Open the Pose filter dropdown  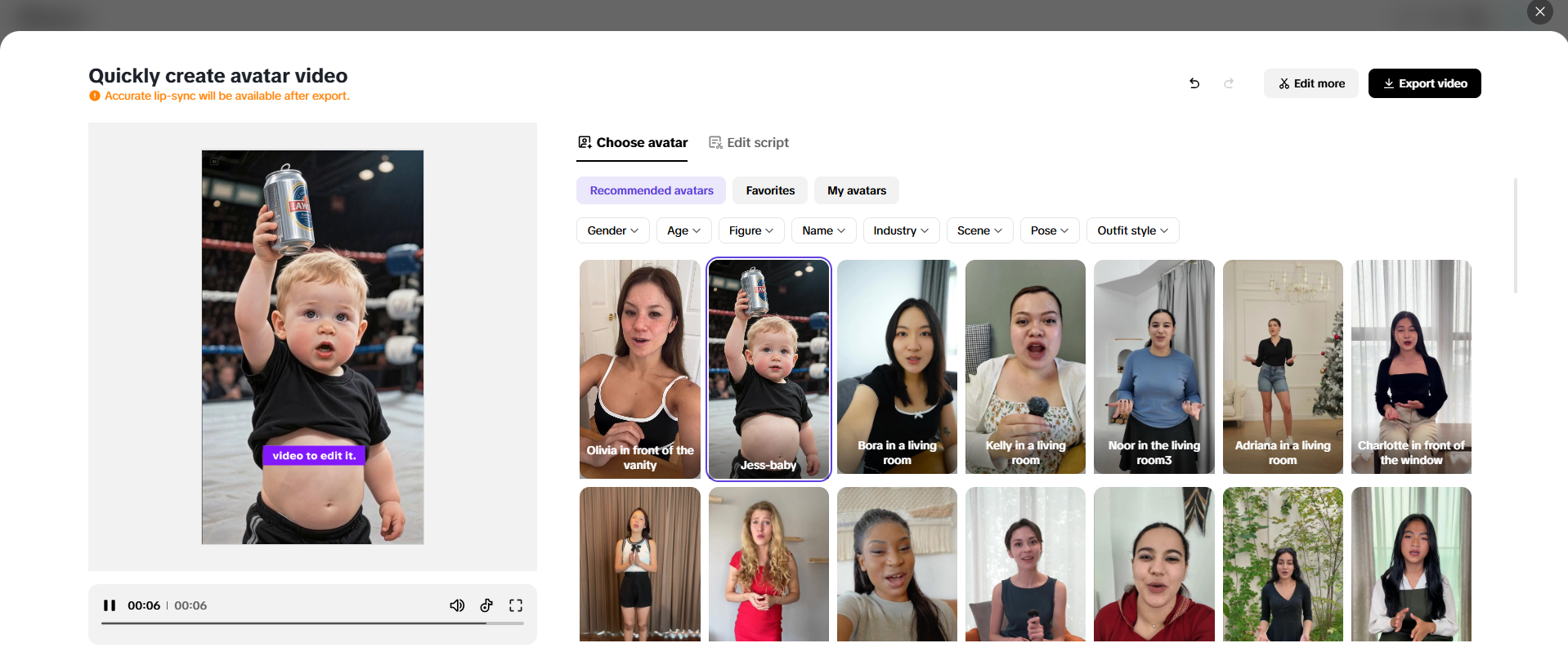click(1050, 230)
